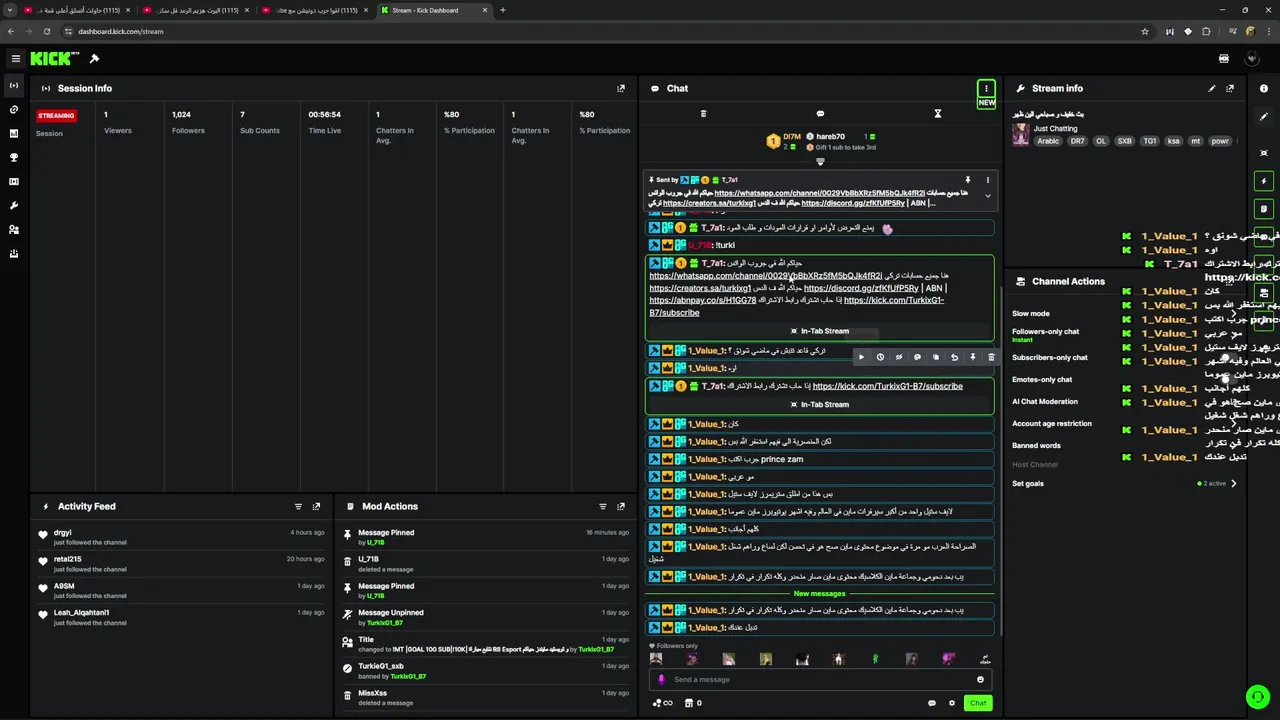1280x720 pixels.
Task: Toggle AI Chat Moderation setting
Action: click(1045, 401)
